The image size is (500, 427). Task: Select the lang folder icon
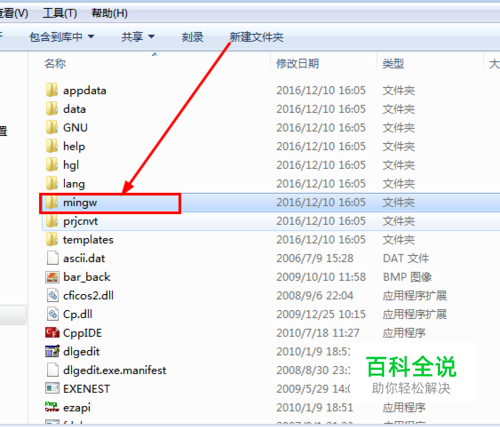[52, 184]
